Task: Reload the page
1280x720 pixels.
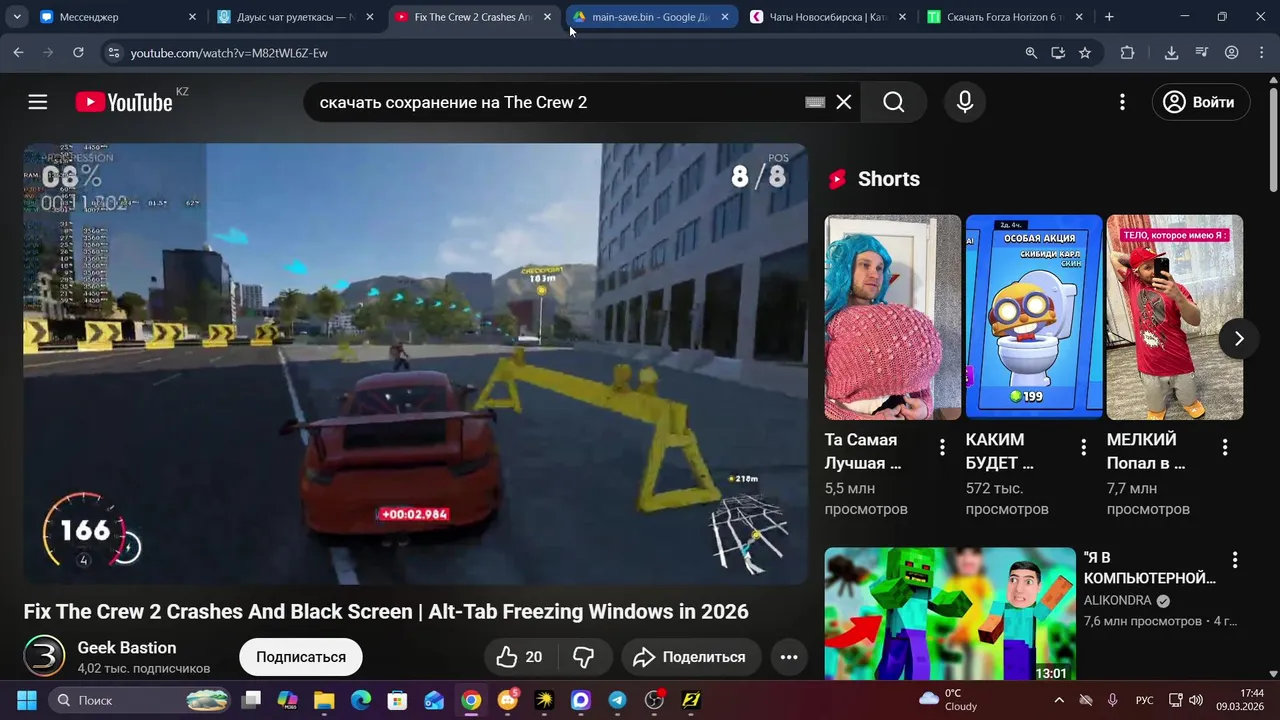Action: coord(78,53)
